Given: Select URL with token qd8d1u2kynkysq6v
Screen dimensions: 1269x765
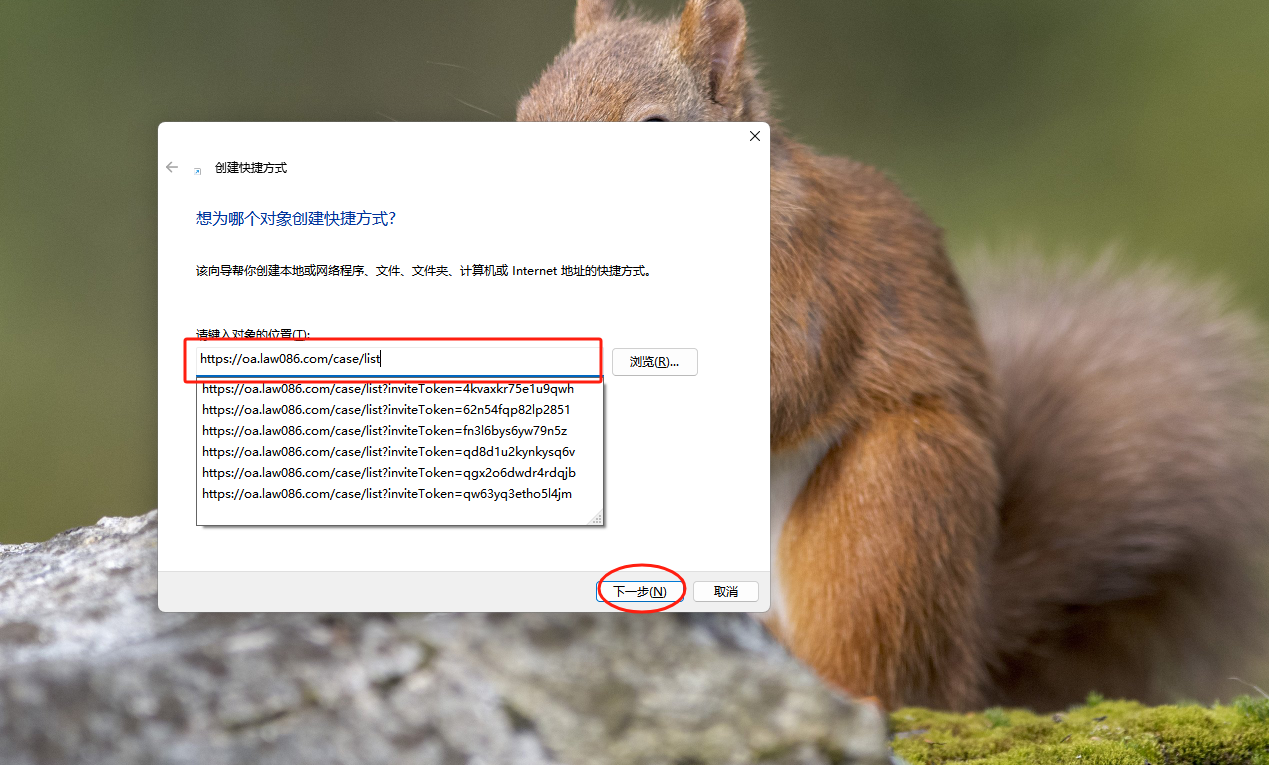Looking at the screenshot, I should click(x=388, y=452).
